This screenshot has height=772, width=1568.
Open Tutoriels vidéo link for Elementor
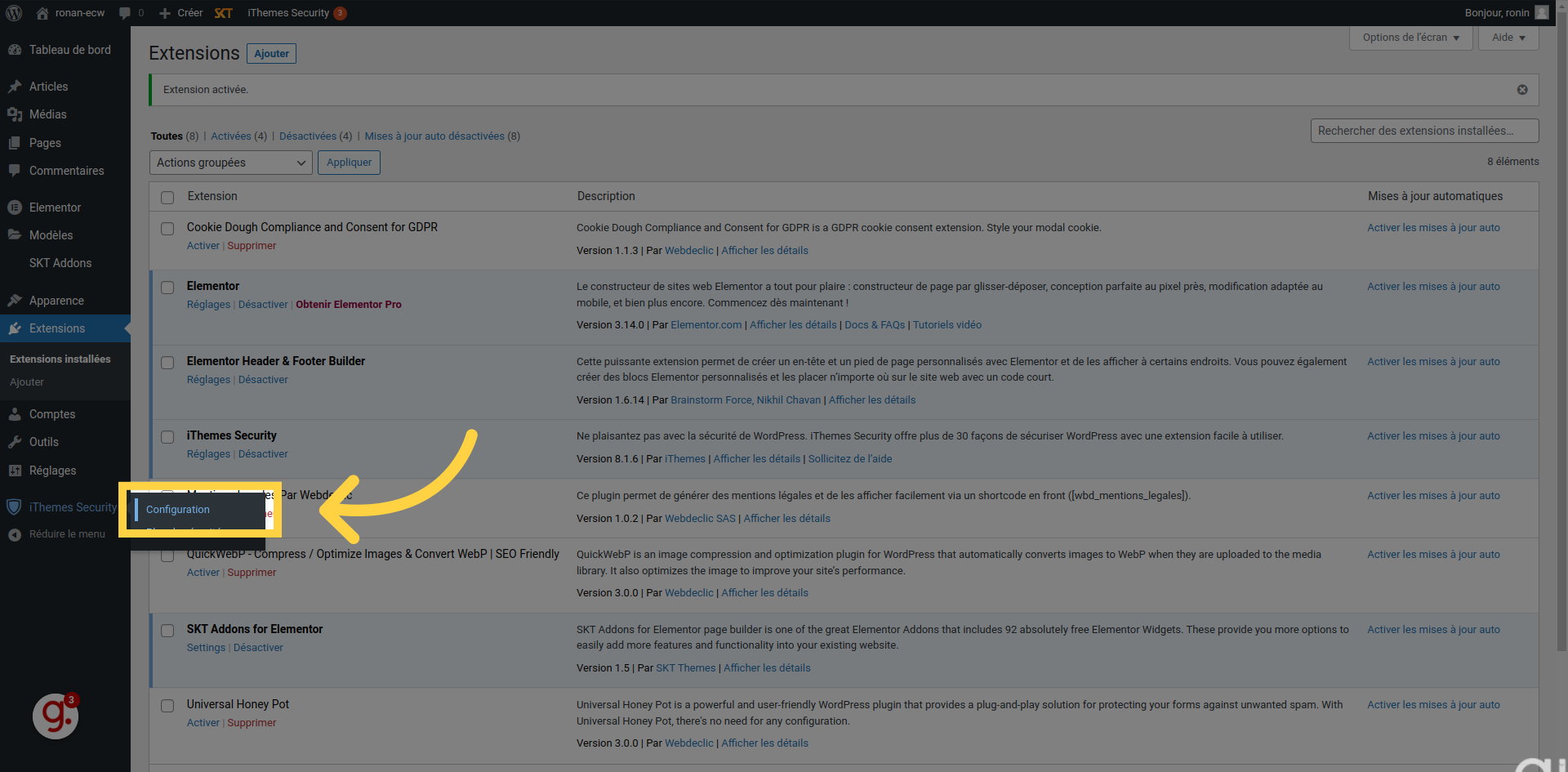tap(947, 325)
